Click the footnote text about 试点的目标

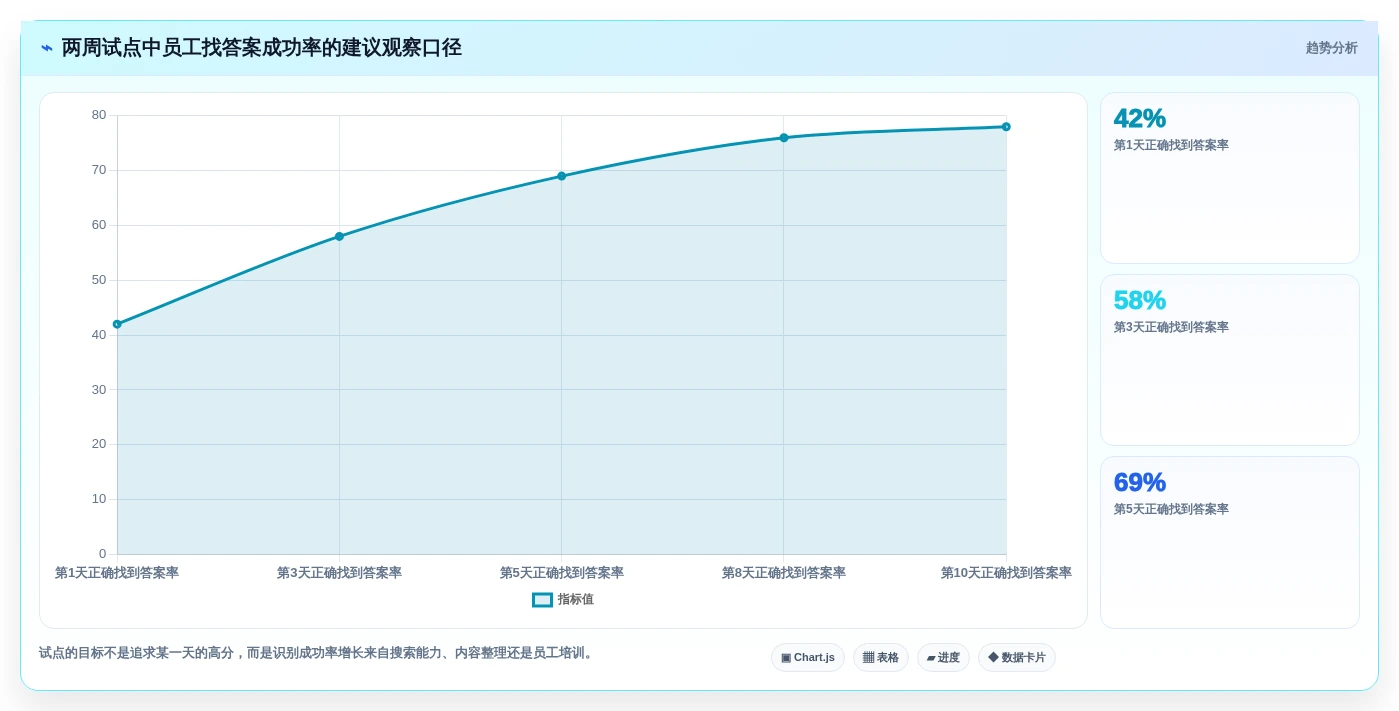click(317, 653)
